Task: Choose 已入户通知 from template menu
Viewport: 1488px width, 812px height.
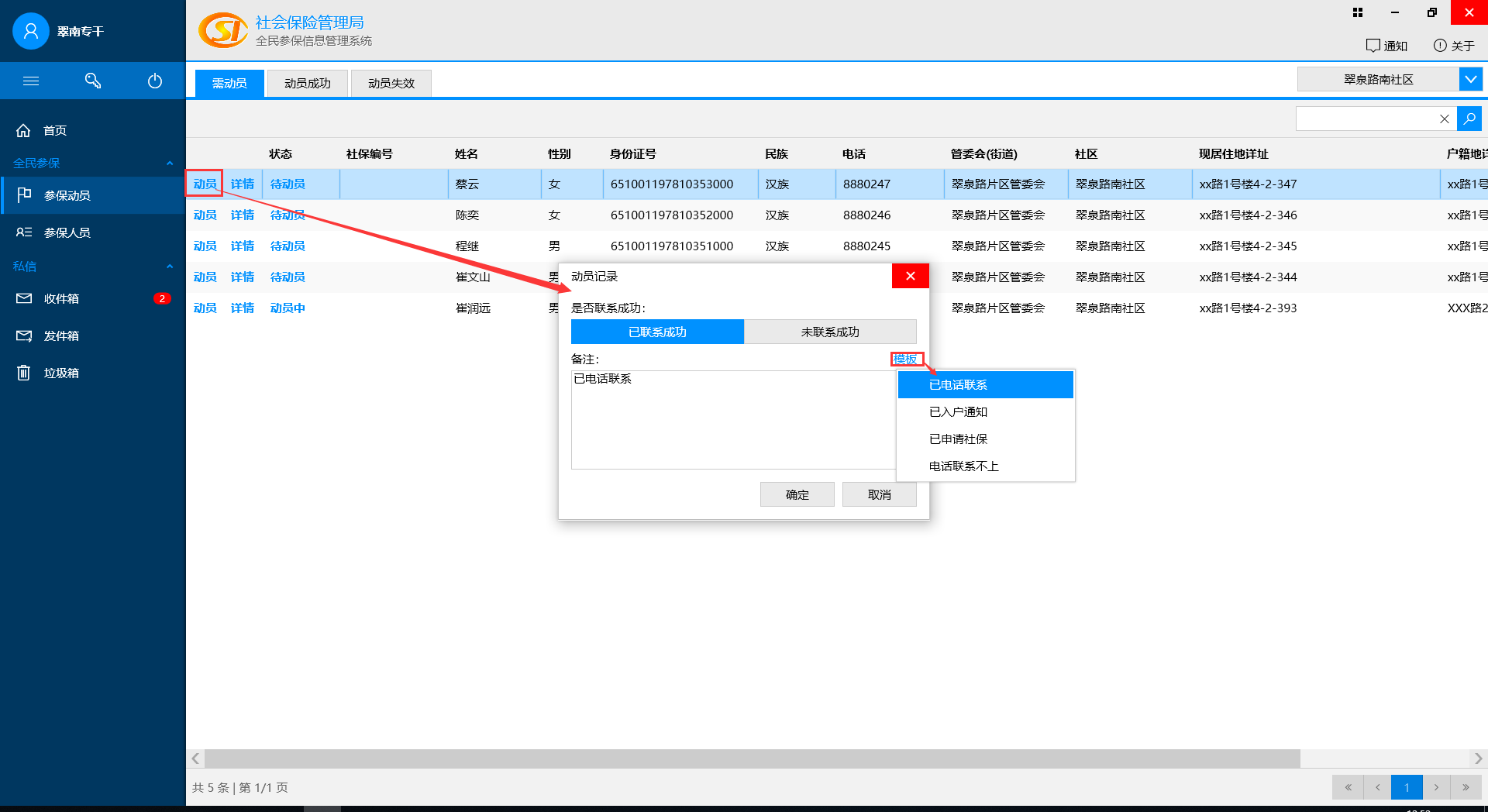Action: pyautogui.click(x=958, y=411)
